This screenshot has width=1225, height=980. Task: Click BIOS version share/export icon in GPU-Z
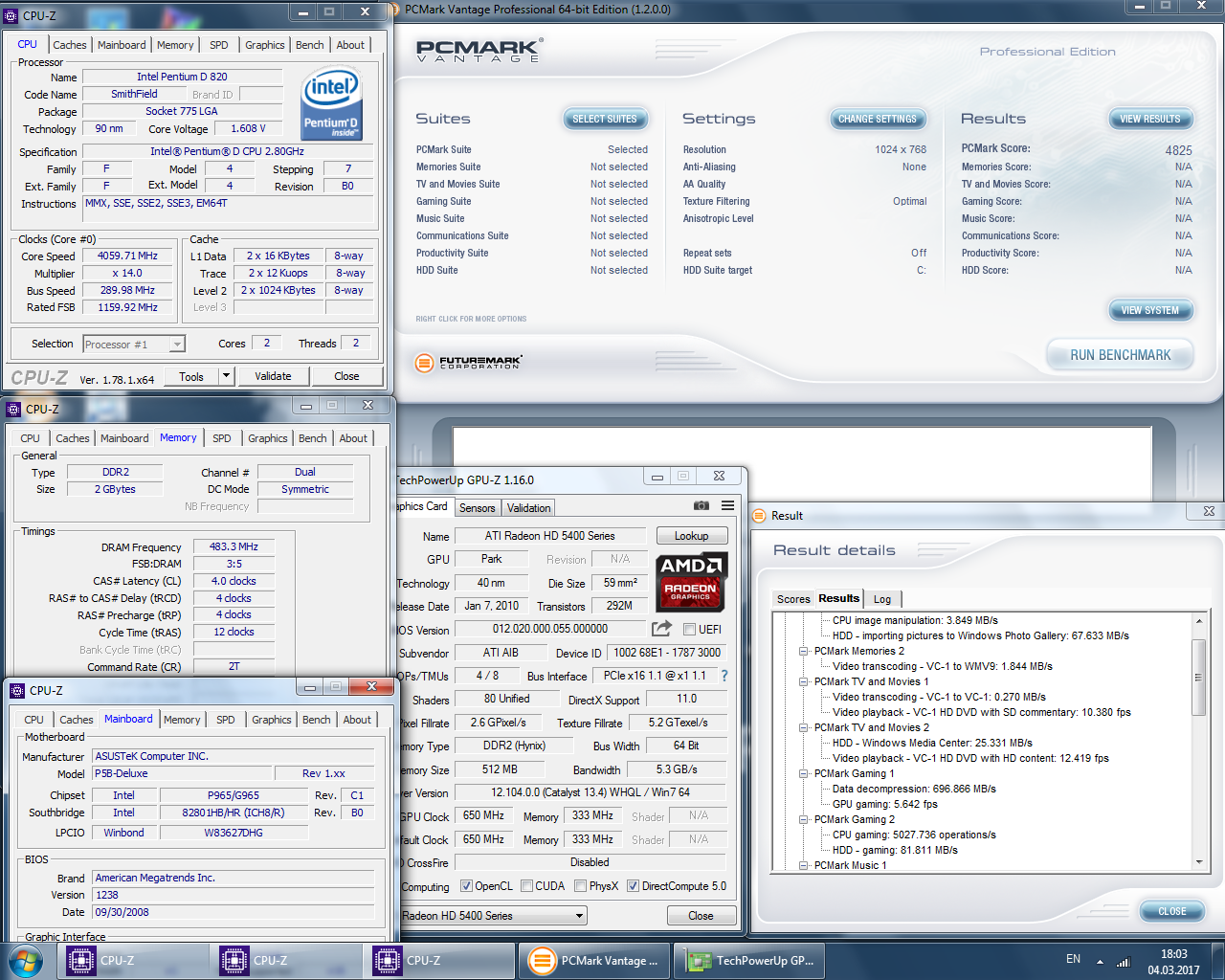tap(661, 629)
